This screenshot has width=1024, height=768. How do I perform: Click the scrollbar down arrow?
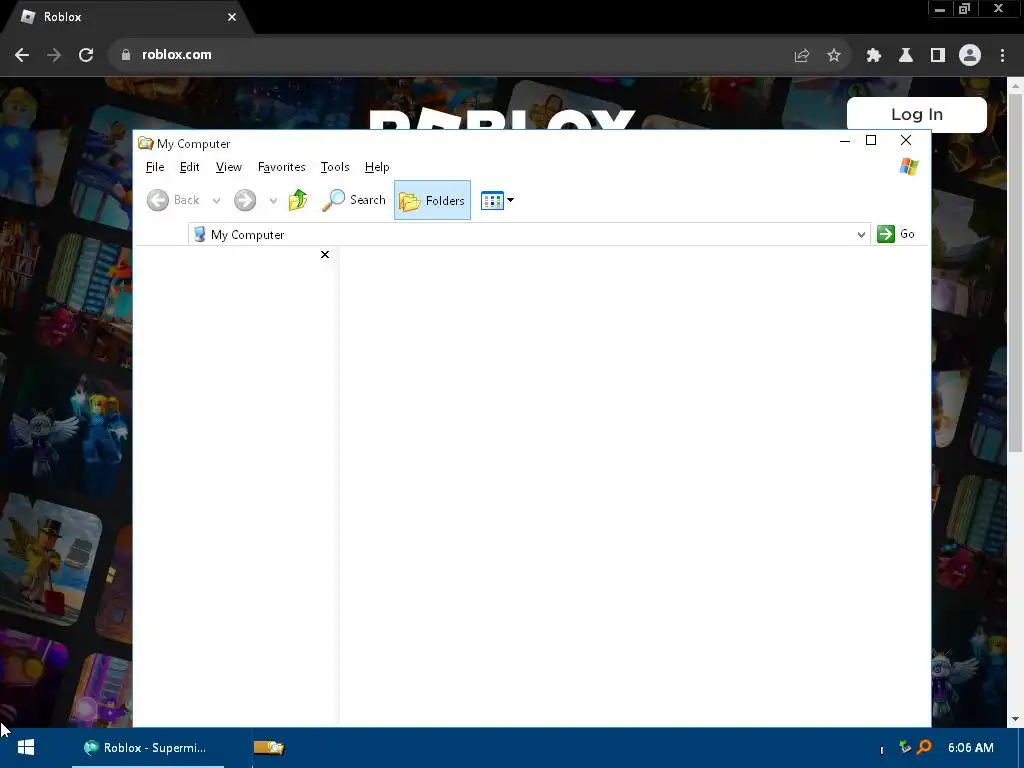(1015, 719)
